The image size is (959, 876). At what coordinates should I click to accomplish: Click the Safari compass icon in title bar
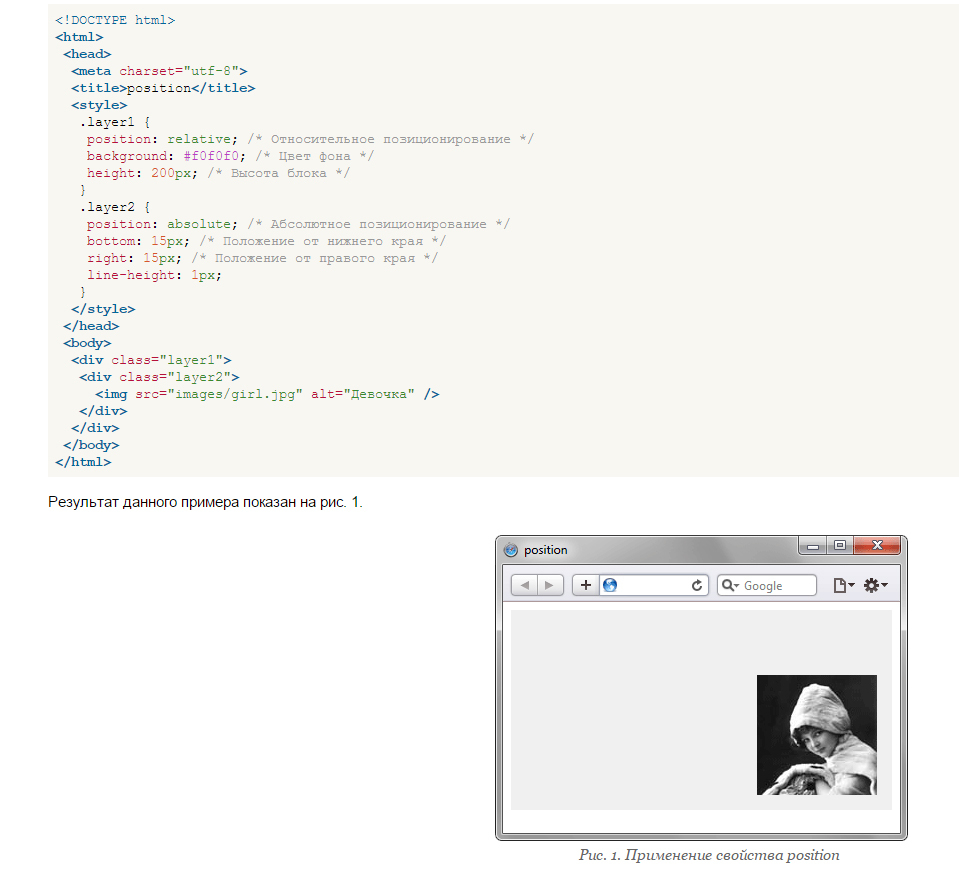coord(511,549)
